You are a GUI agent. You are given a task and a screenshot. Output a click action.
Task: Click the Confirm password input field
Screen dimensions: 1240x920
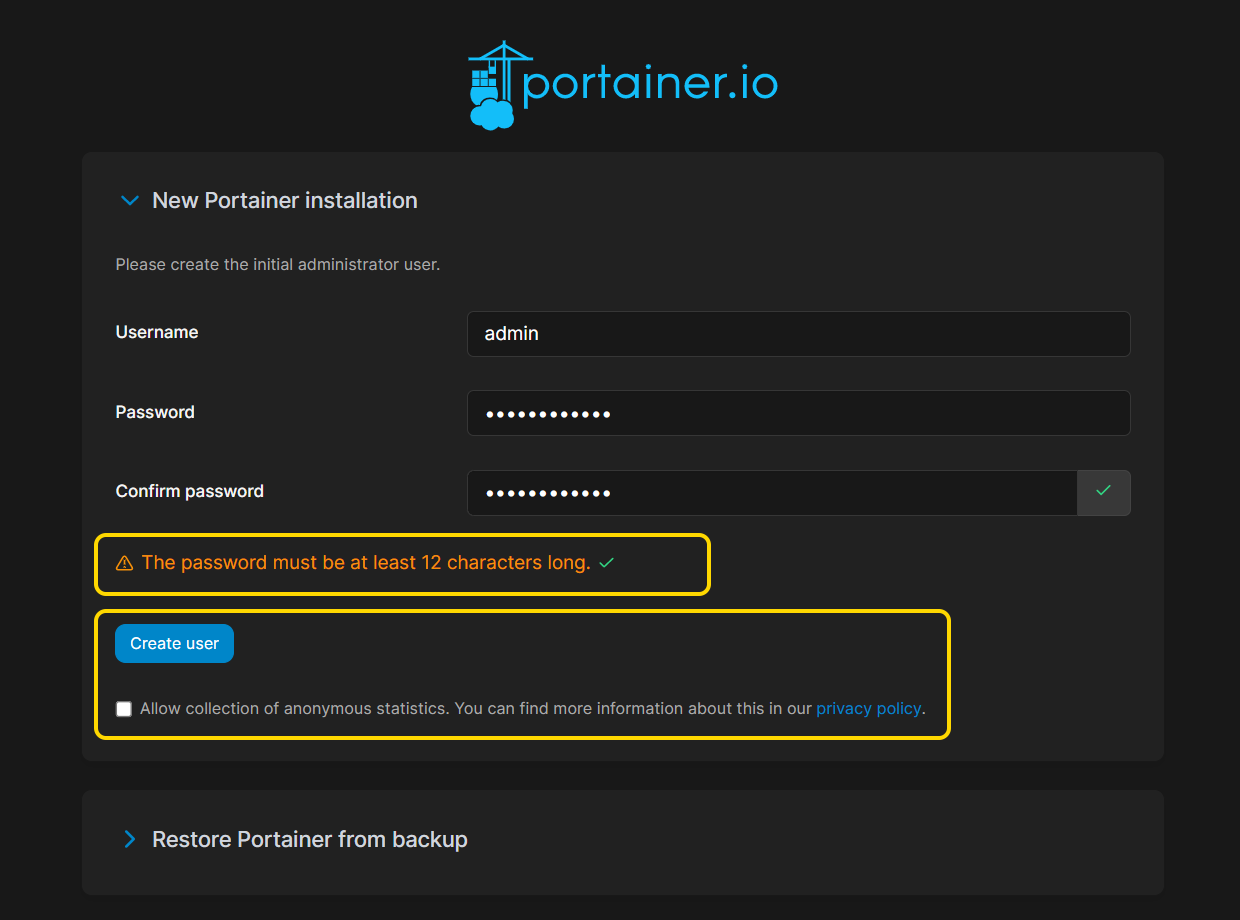(772, 493)
